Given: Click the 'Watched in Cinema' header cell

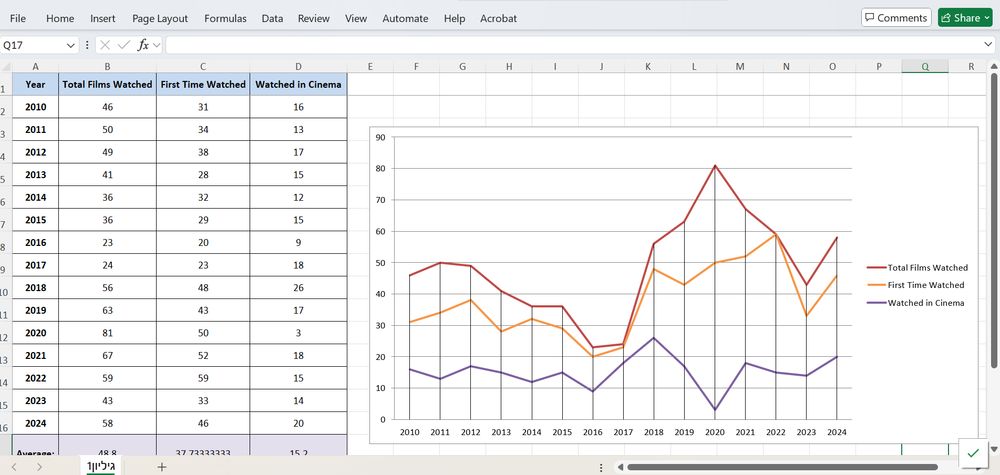Looking at the screenshot, I should tap(298, 84).
